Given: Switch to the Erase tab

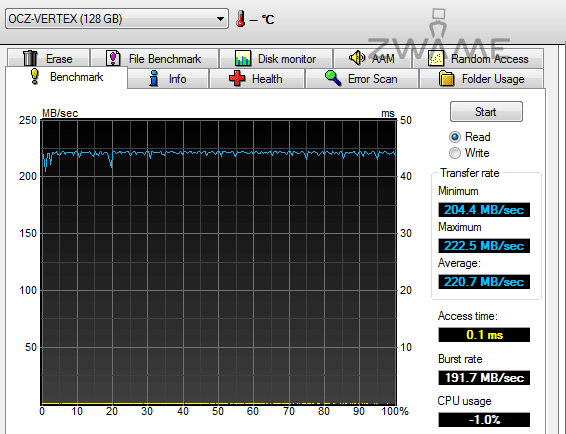Looking at the screenshot, I should pyautogui.click(x=48, y=58).
